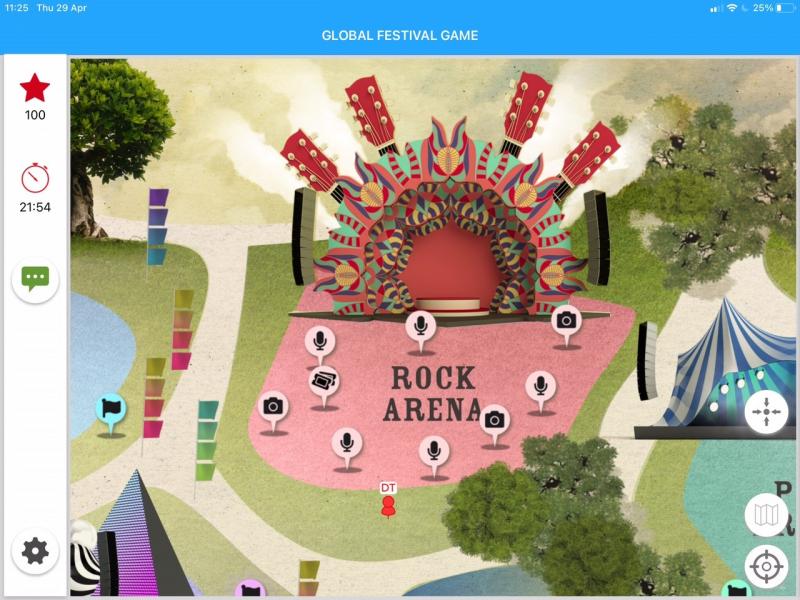Tap microphone pin right of ROCK text
800x600 pixels.
[x=541, y=391]
